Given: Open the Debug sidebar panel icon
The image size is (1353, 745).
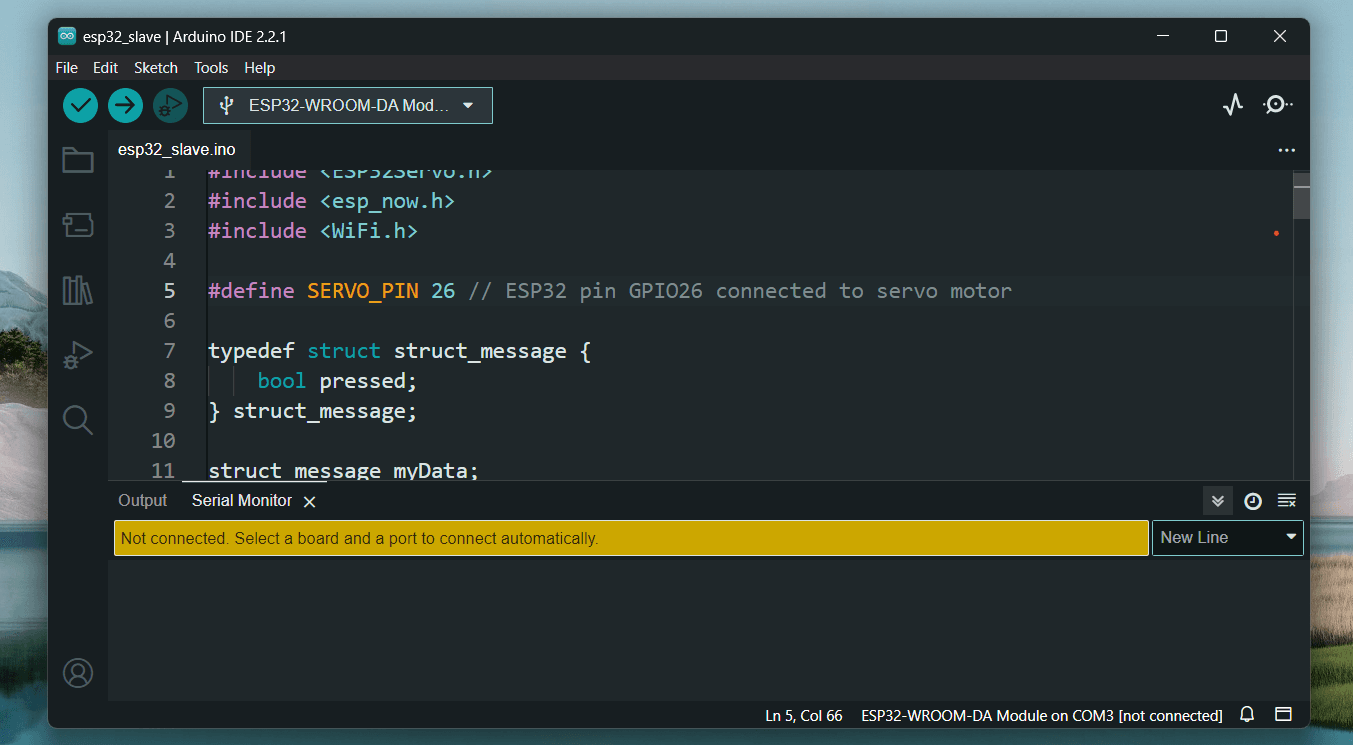Looking at the screenshot, I should pyautogui.click(x=78, y=355).
